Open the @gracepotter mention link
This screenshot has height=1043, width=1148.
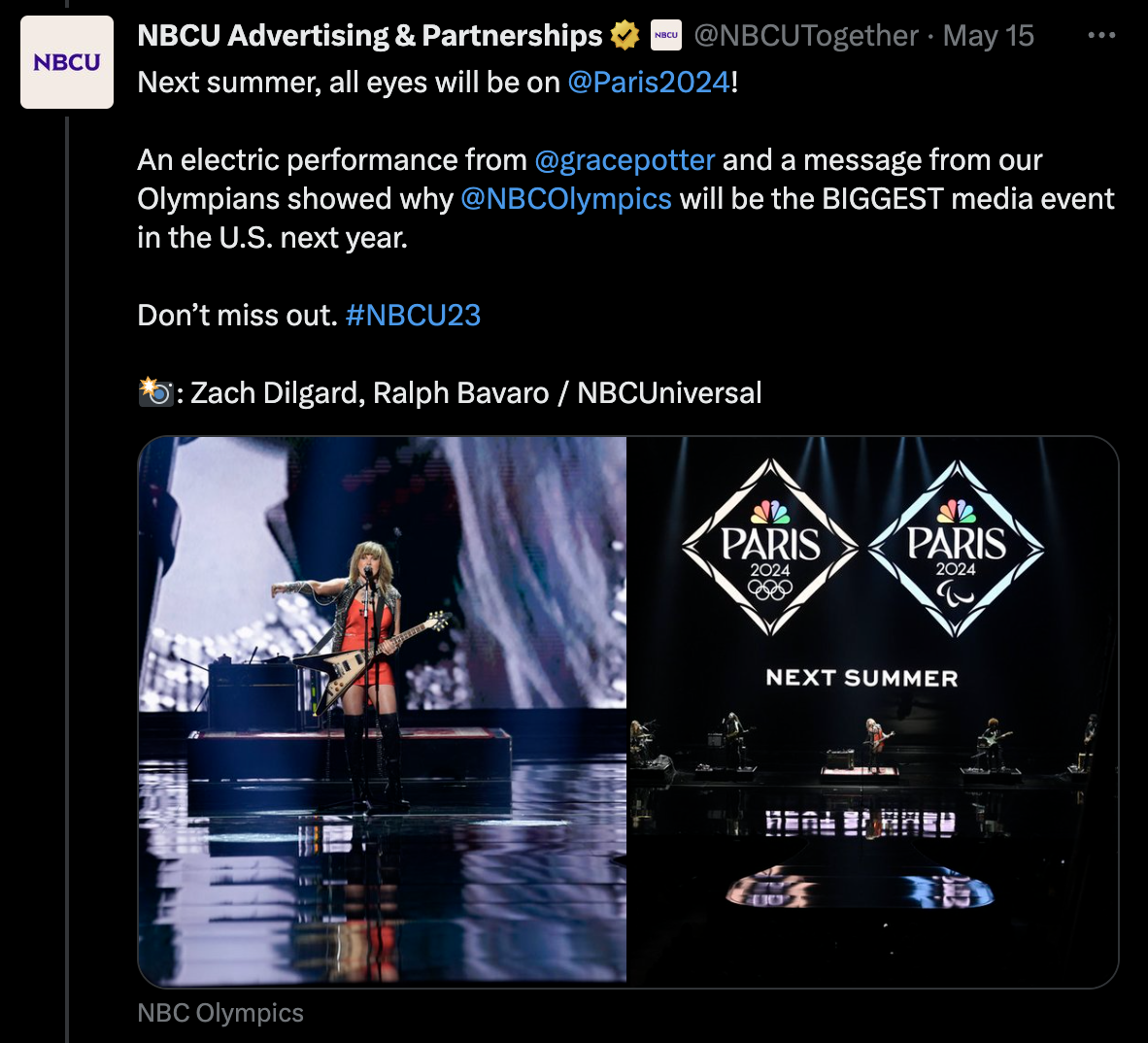click(625, 159)
